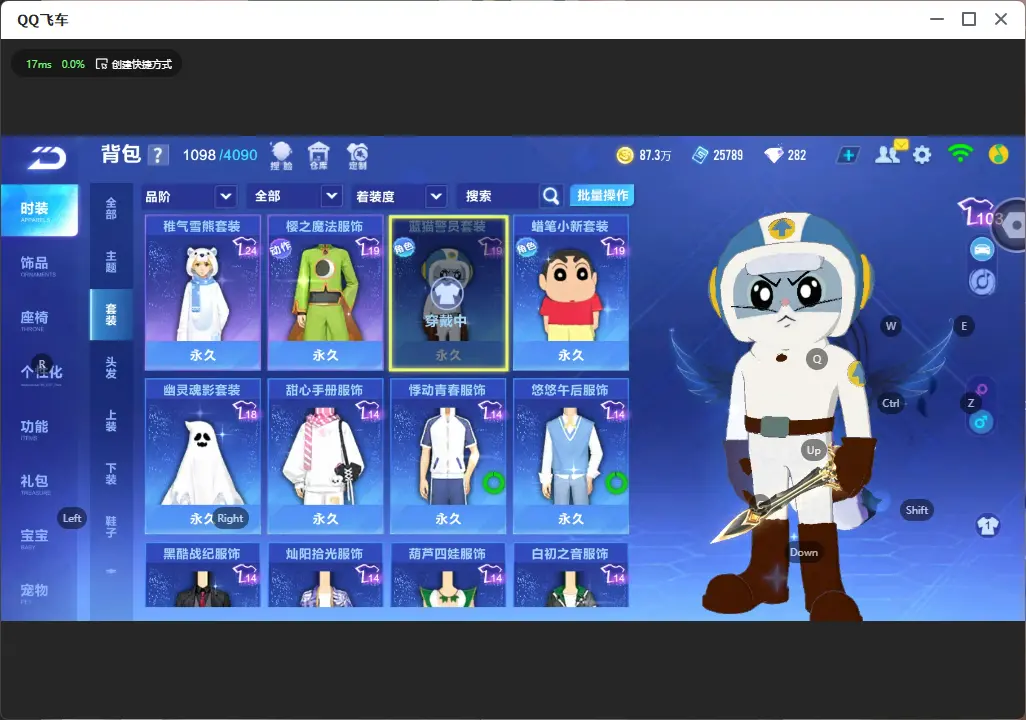This screenshot has width=1026, height=720.
Task: Open the backpack help question mark
Action: 158,155
